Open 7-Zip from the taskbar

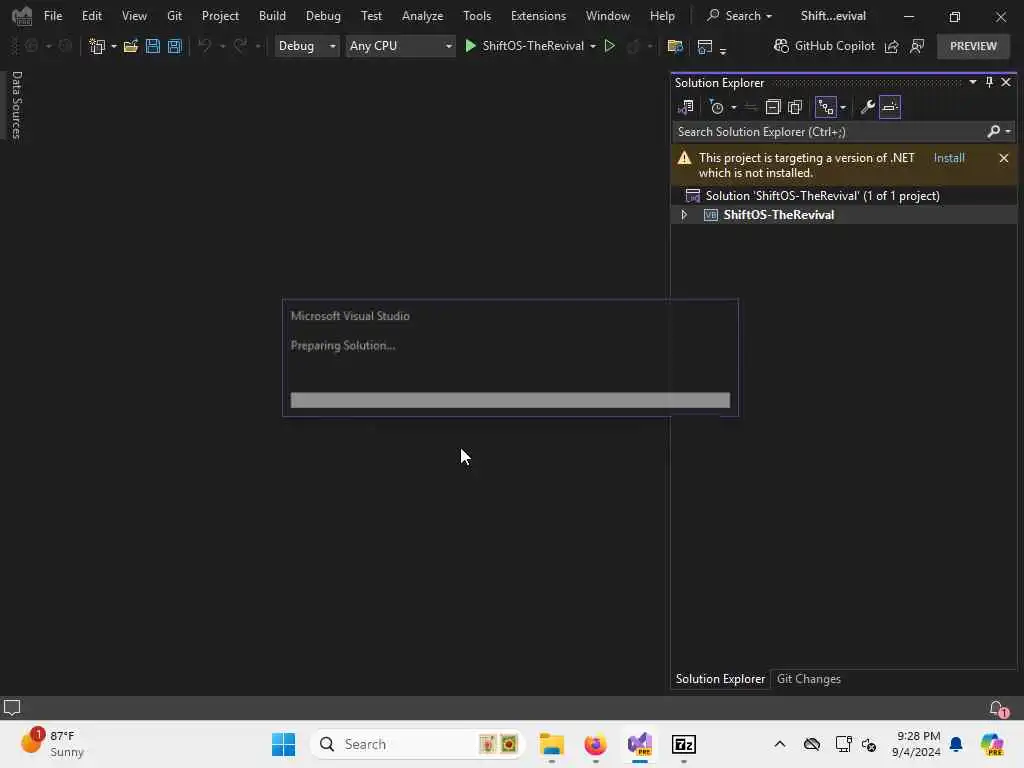(x=684, y=744)
